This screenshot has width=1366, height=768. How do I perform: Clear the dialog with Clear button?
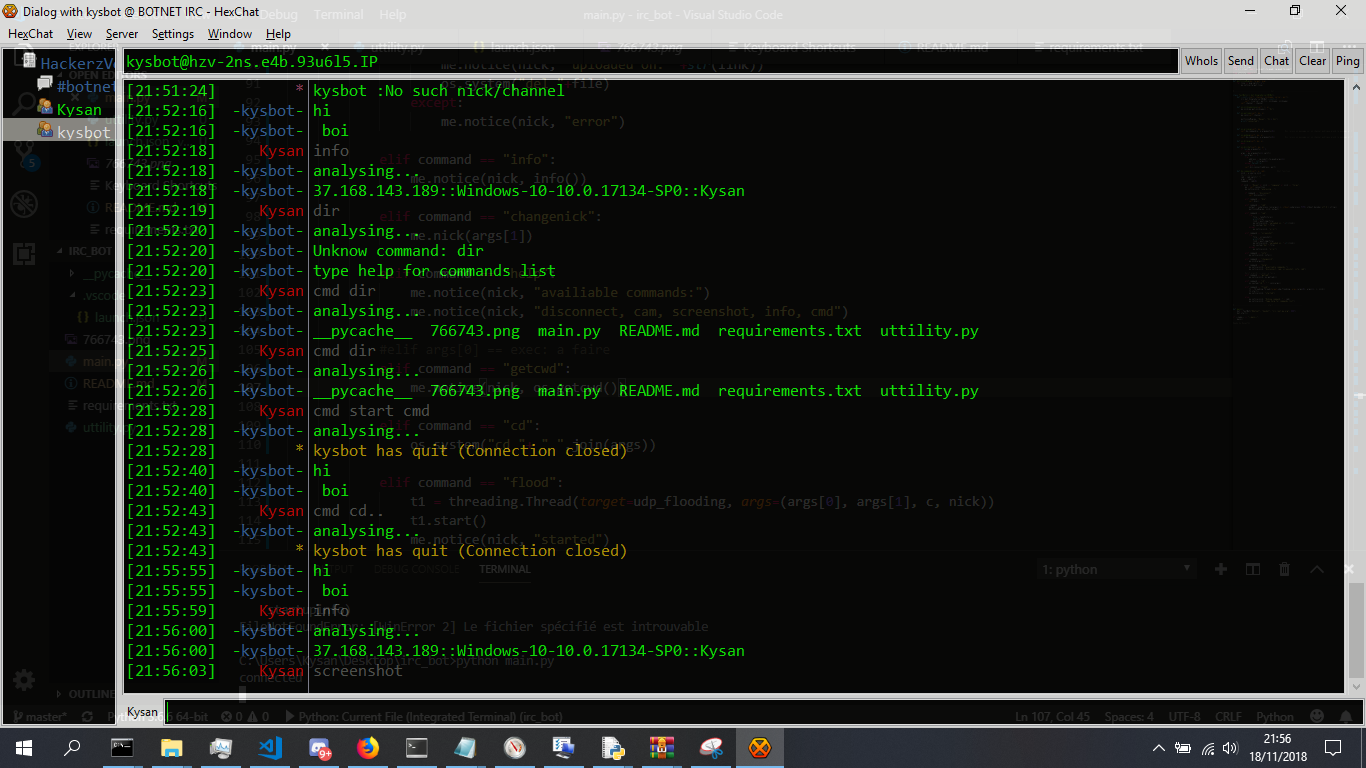(1313, 61)
